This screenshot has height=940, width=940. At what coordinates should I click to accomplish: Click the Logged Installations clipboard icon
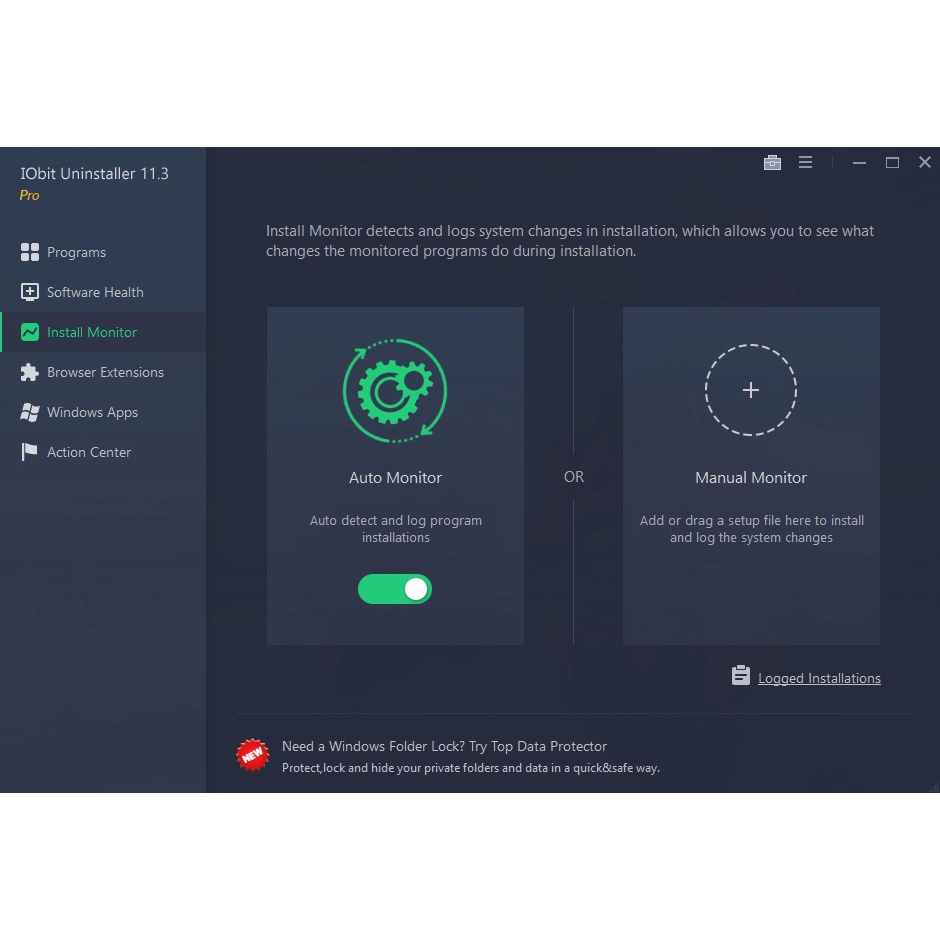click(x=740, y=676)
